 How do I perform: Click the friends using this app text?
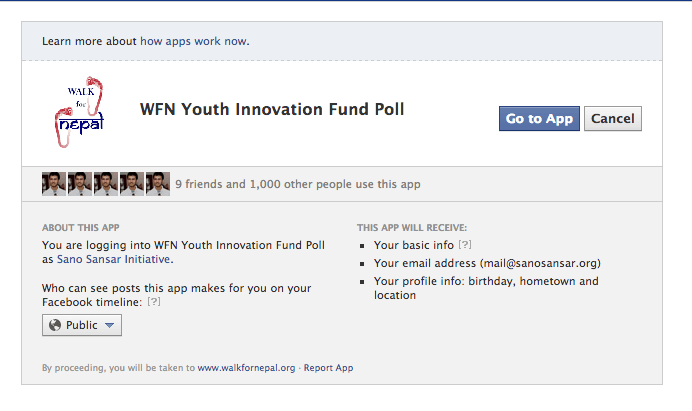point(298,184)
